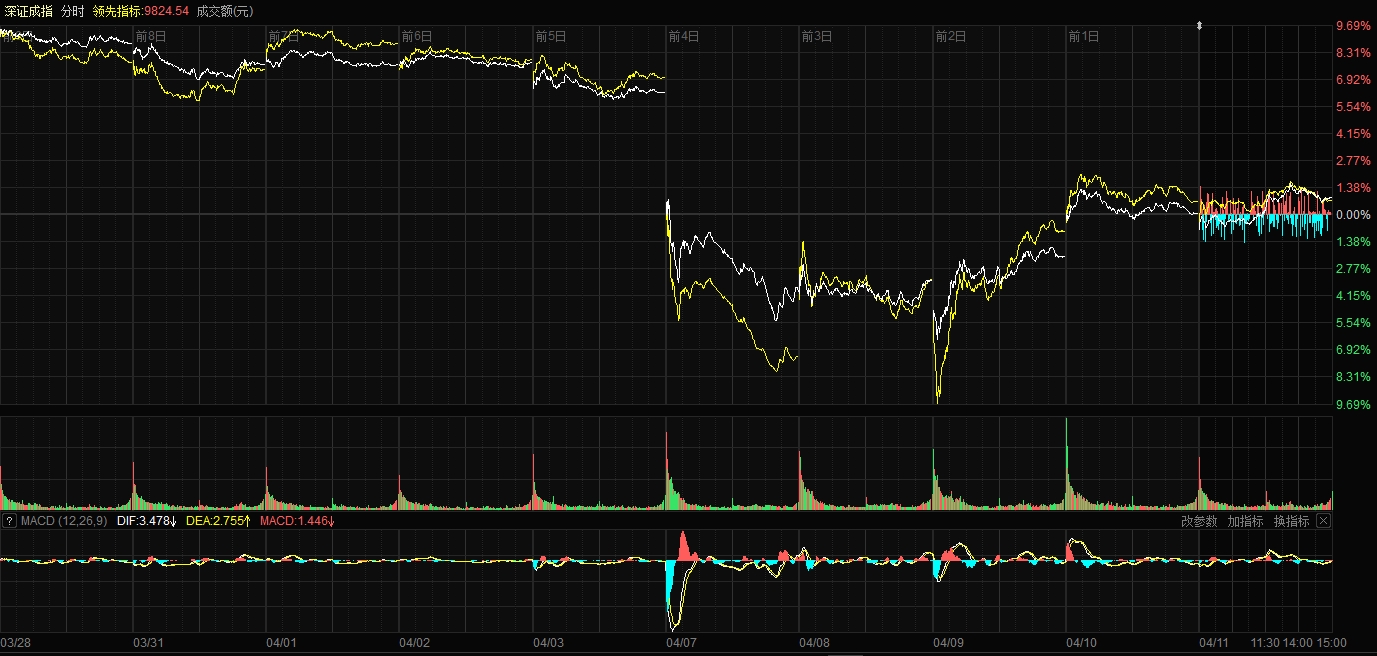Open 改参数 to modify indicator parameters
1377x656 pixels.
click(1199, 521)
